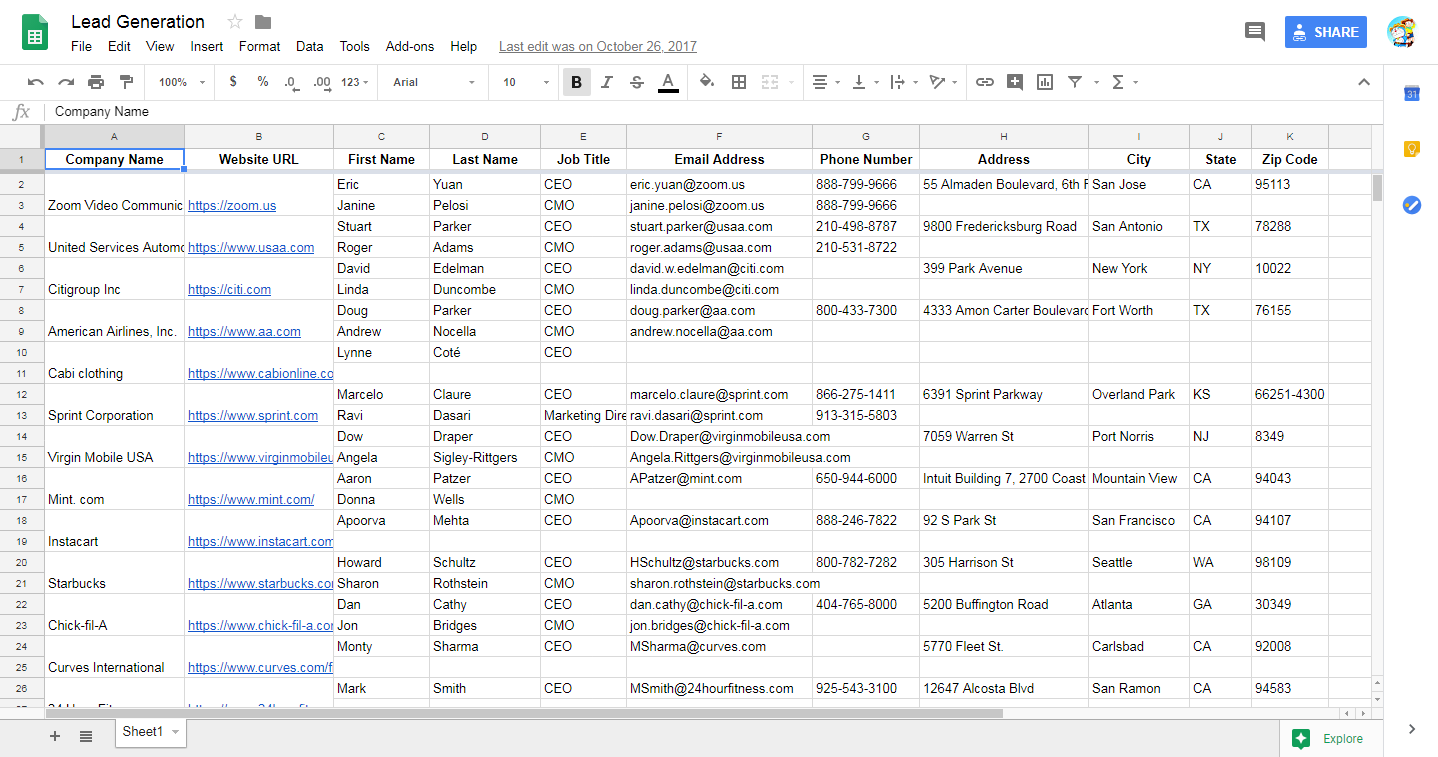Format selection as currency
This screenshot has height=757, width=1438.
[x=233, y=82]
